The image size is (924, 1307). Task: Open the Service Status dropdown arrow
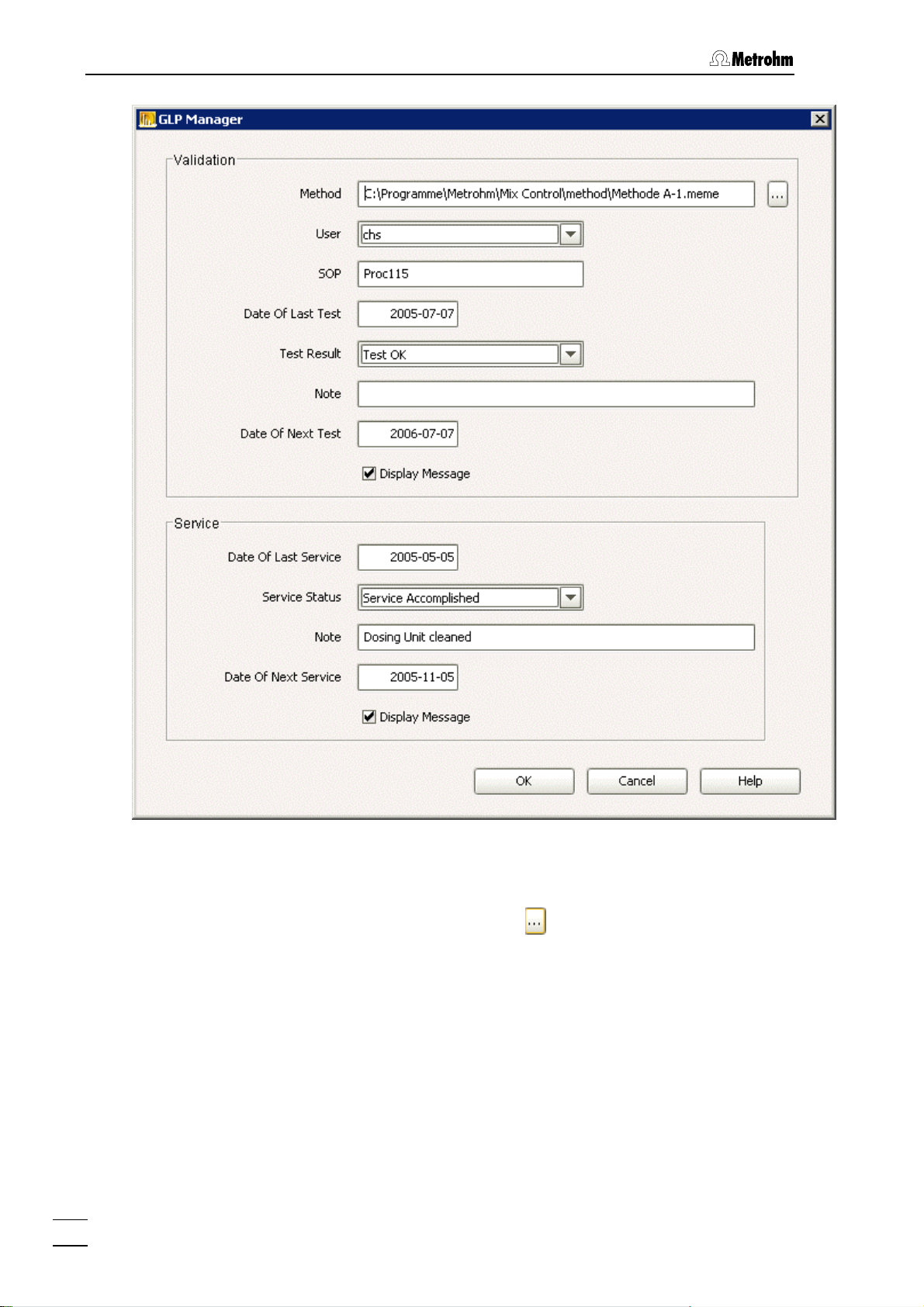570,597
